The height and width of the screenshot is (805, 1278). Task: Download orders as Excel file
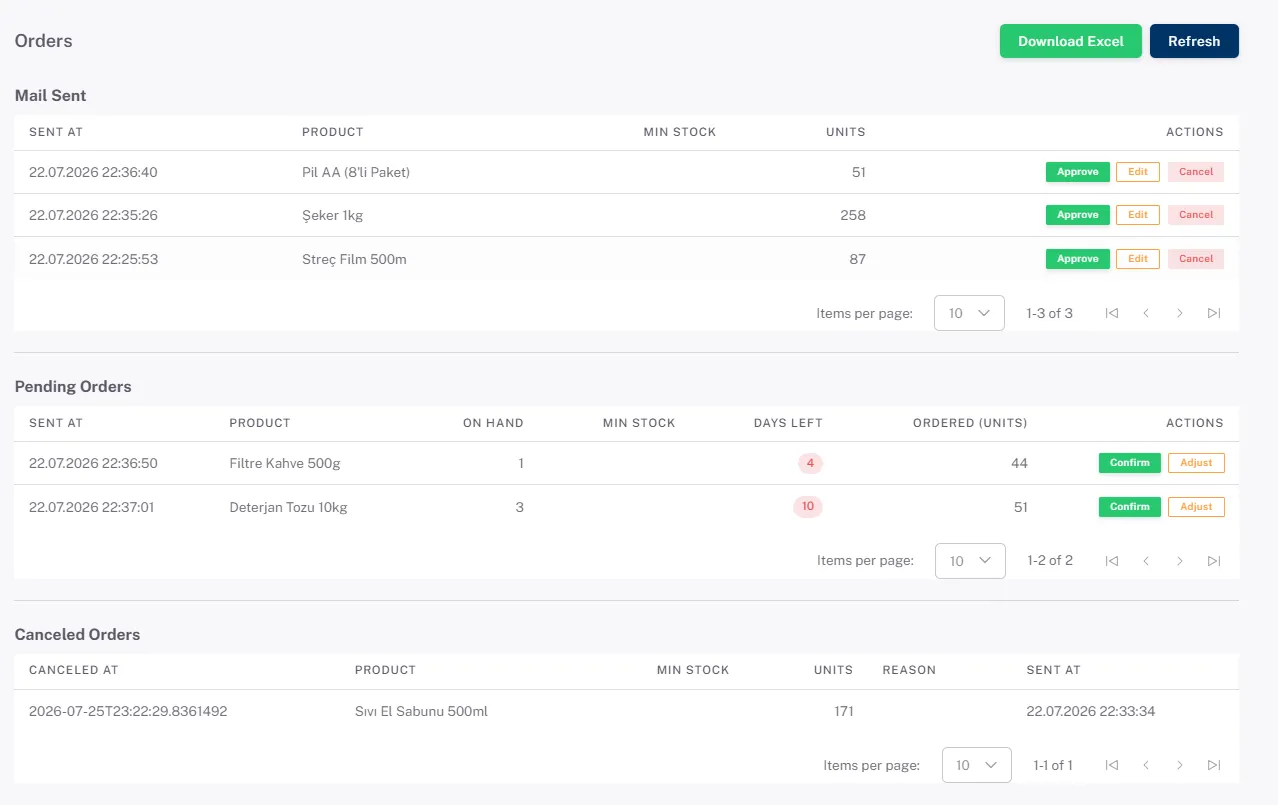[1071, 41]
